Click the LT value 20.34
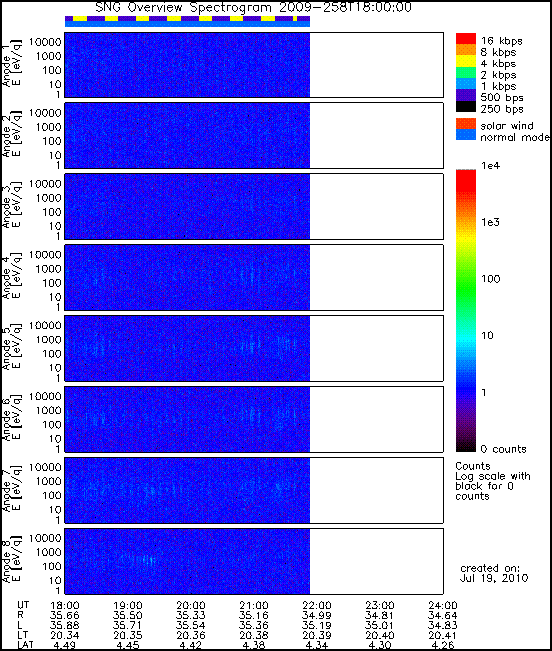The image size is (552, 651). [65, 636]
